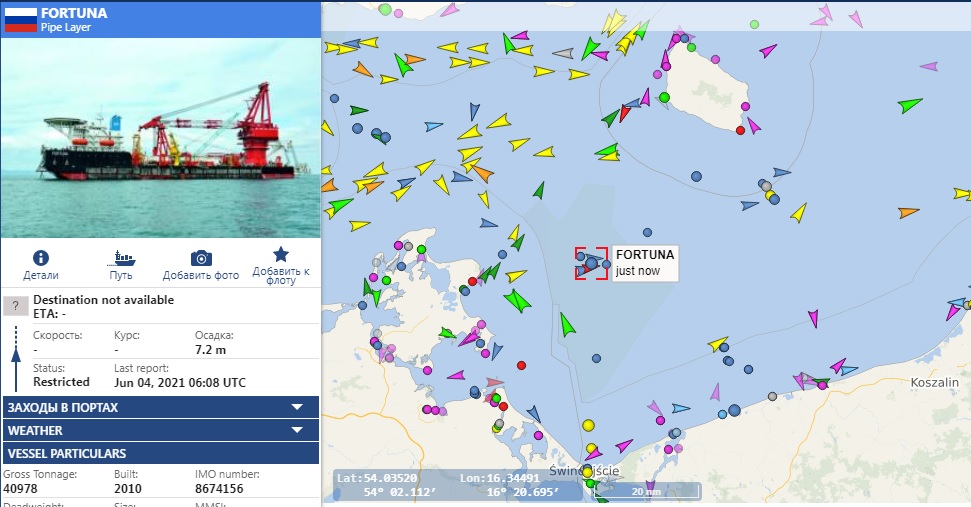Viewport: 971px width, 507px height.
Task: Add vessel with Добавить к флоту star
Action: [x=281, y=254]
